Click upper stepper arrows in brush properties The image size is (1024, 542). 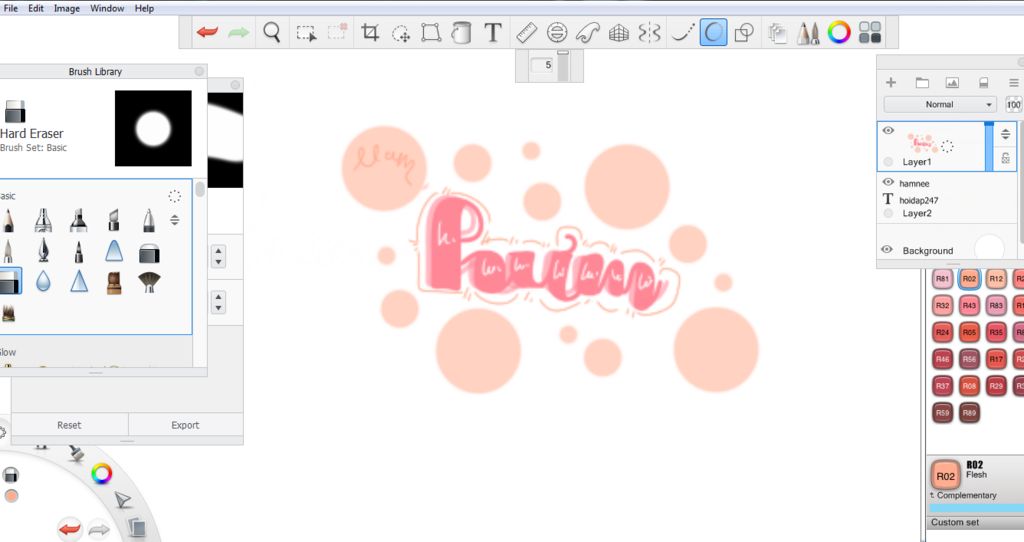(219, 256)
